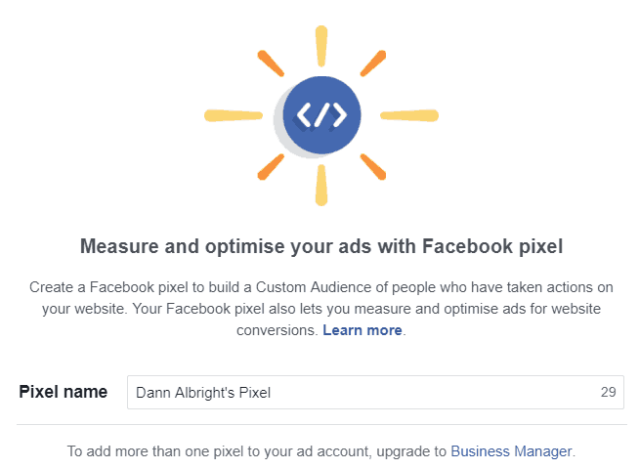Click the yellow ray left of the code icon
Image resolution: width=640 pixels, height=469 pixels.
tap(232, 115)
